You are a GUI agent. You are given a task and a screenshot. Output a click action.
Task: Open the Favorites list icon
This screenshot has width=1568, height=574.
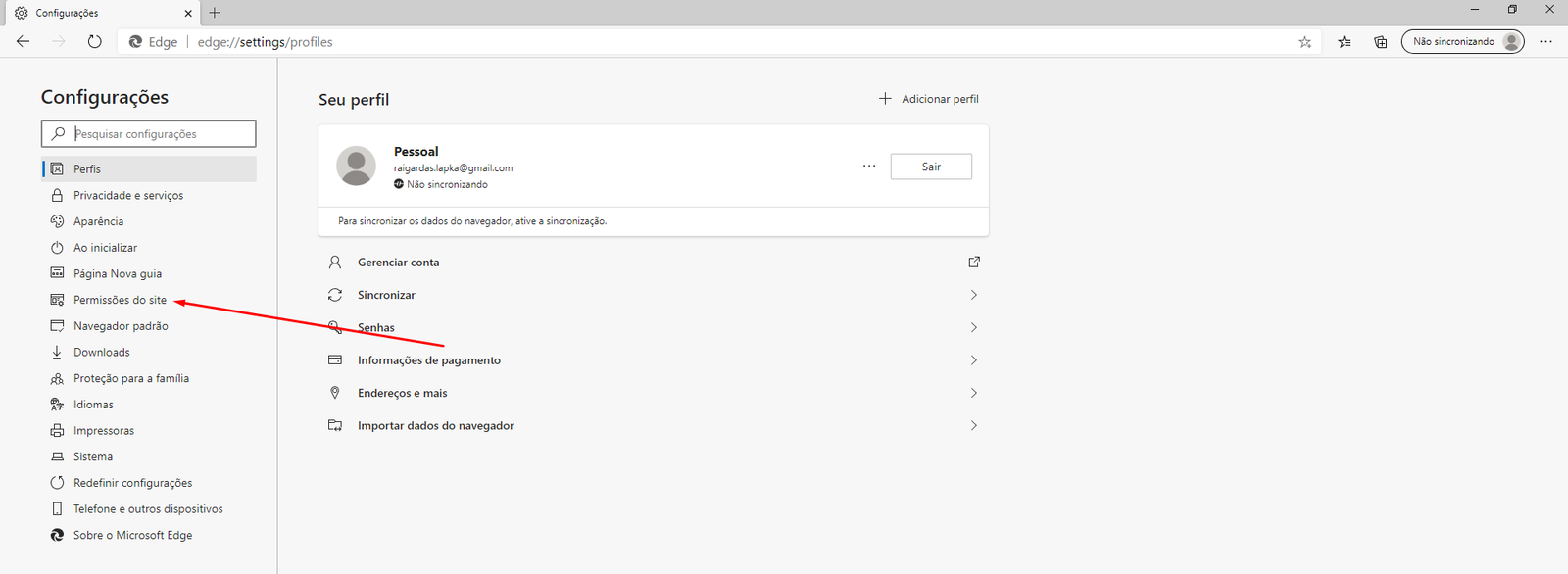[1345, 42]
